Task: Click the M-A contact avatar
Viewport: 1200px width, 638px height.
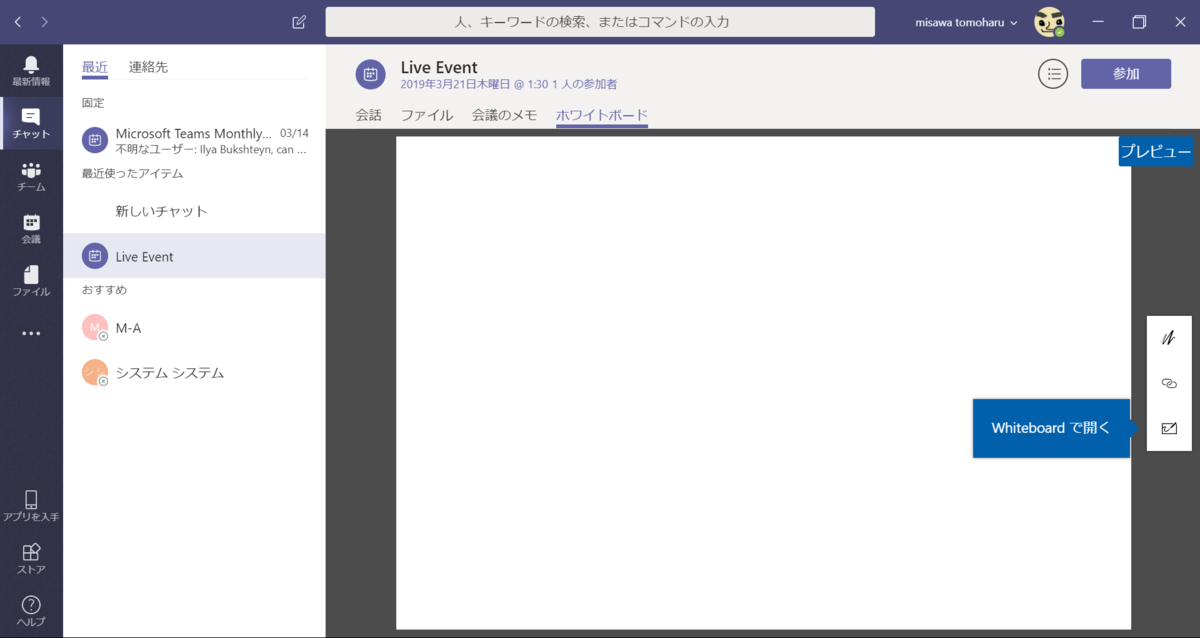Action: point(94,328)
